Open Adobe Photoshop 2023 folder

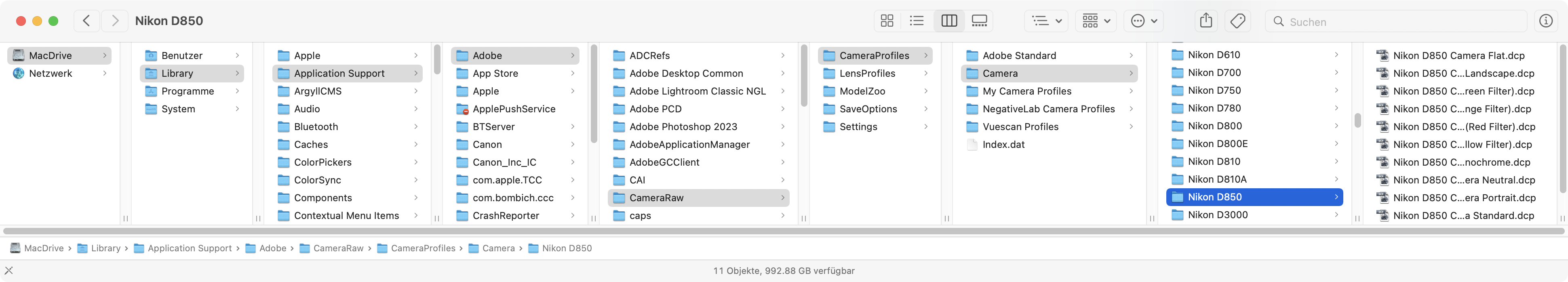click(698, 127)
